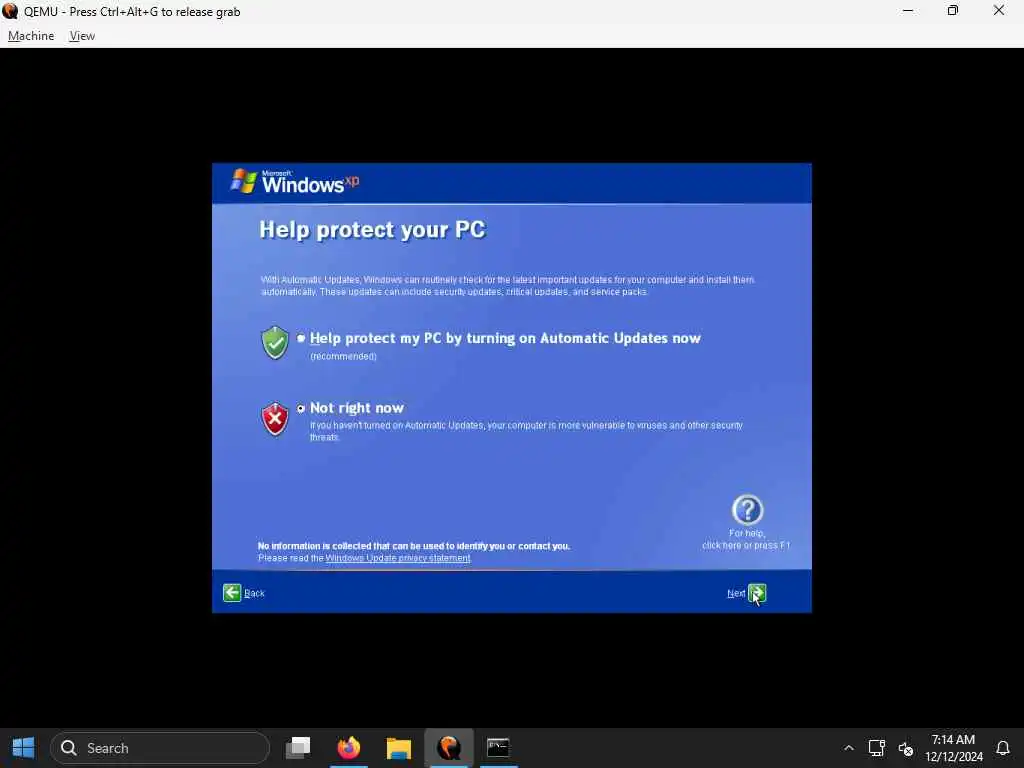The width and height of the screenshot is (1024, 768).
Task: Open the notifications bell icon
Action: click(1003, 748)
